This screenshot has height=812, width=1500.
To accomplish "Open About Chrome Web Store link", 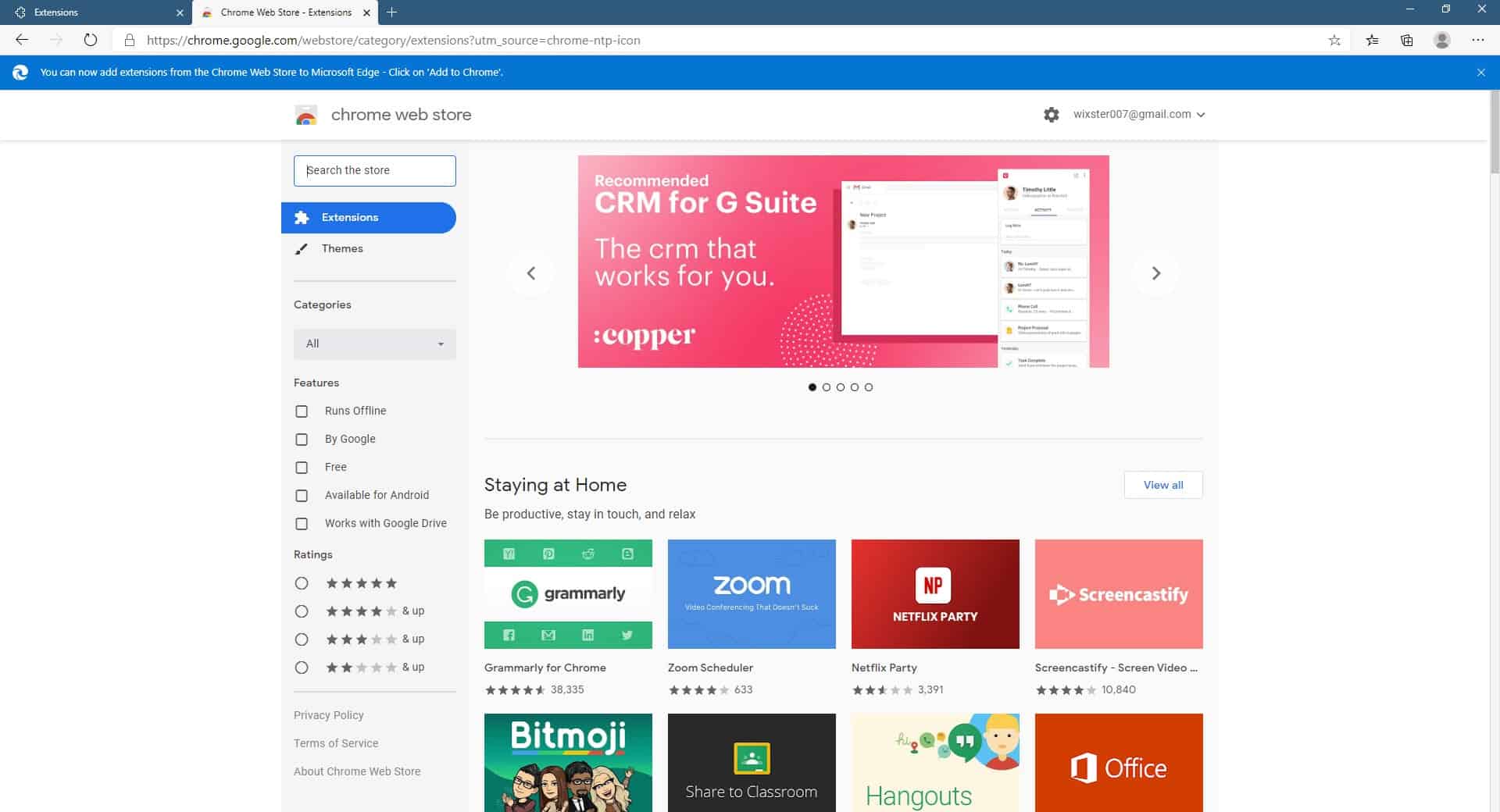I will [x=357, y=771].
